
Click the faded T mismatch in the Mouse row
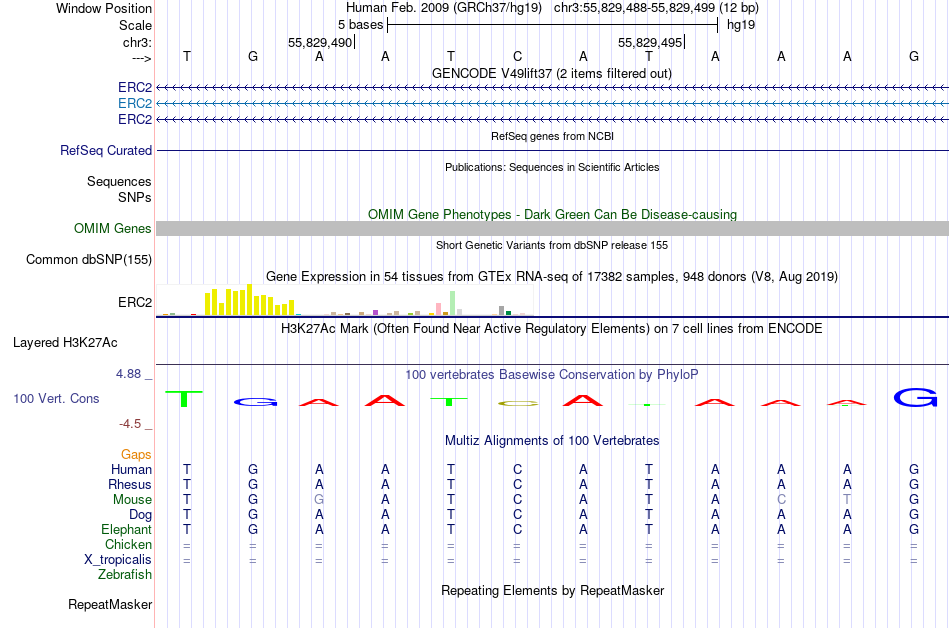[847, 500]
